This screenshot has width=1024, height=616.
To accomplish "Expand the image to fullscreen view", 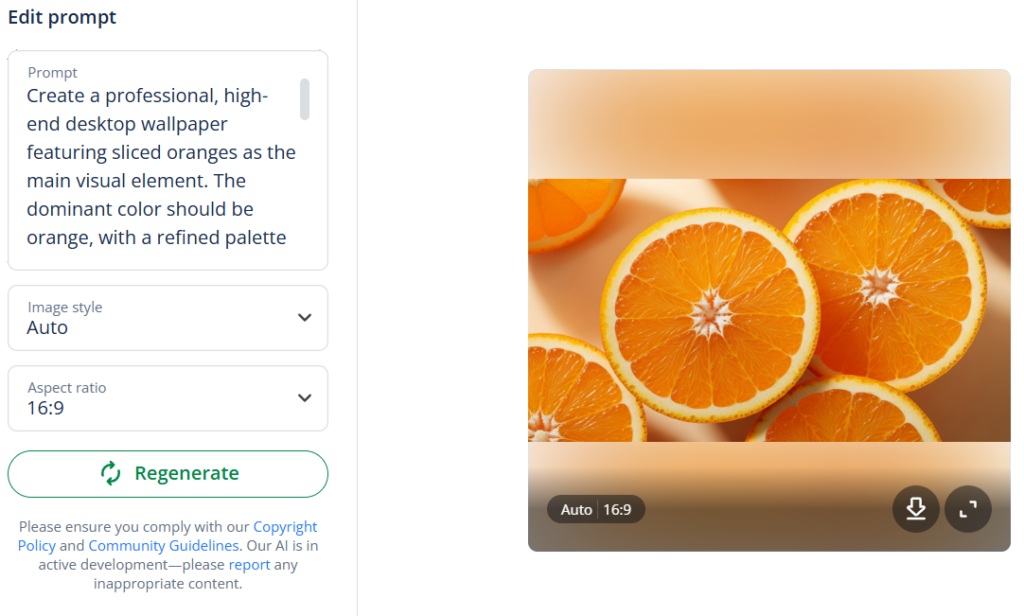I will (967, 509).
